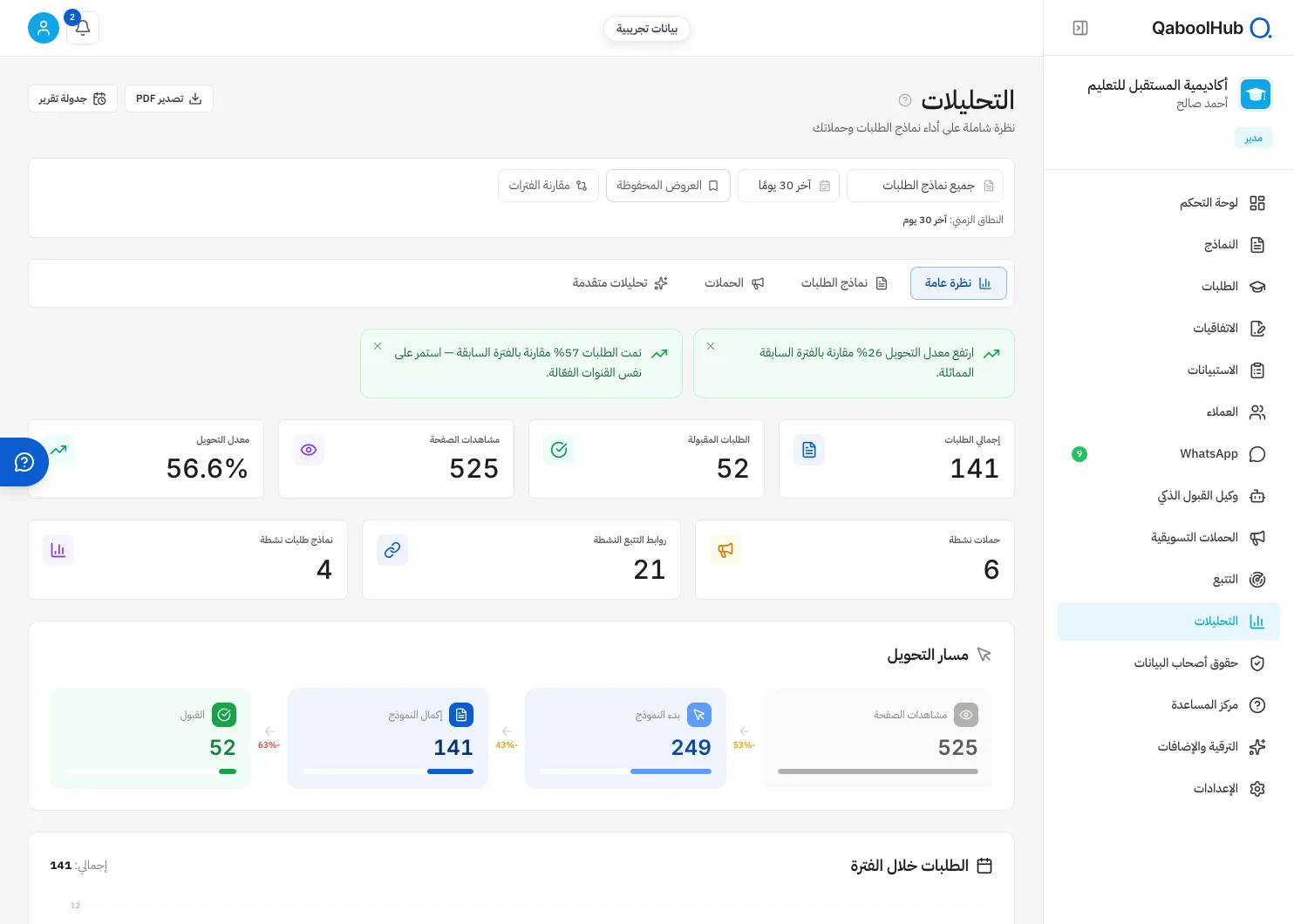The width and height of the screenshot is (1294, 924).
Task: Click جدولة تقرير button
Action: 72,99
